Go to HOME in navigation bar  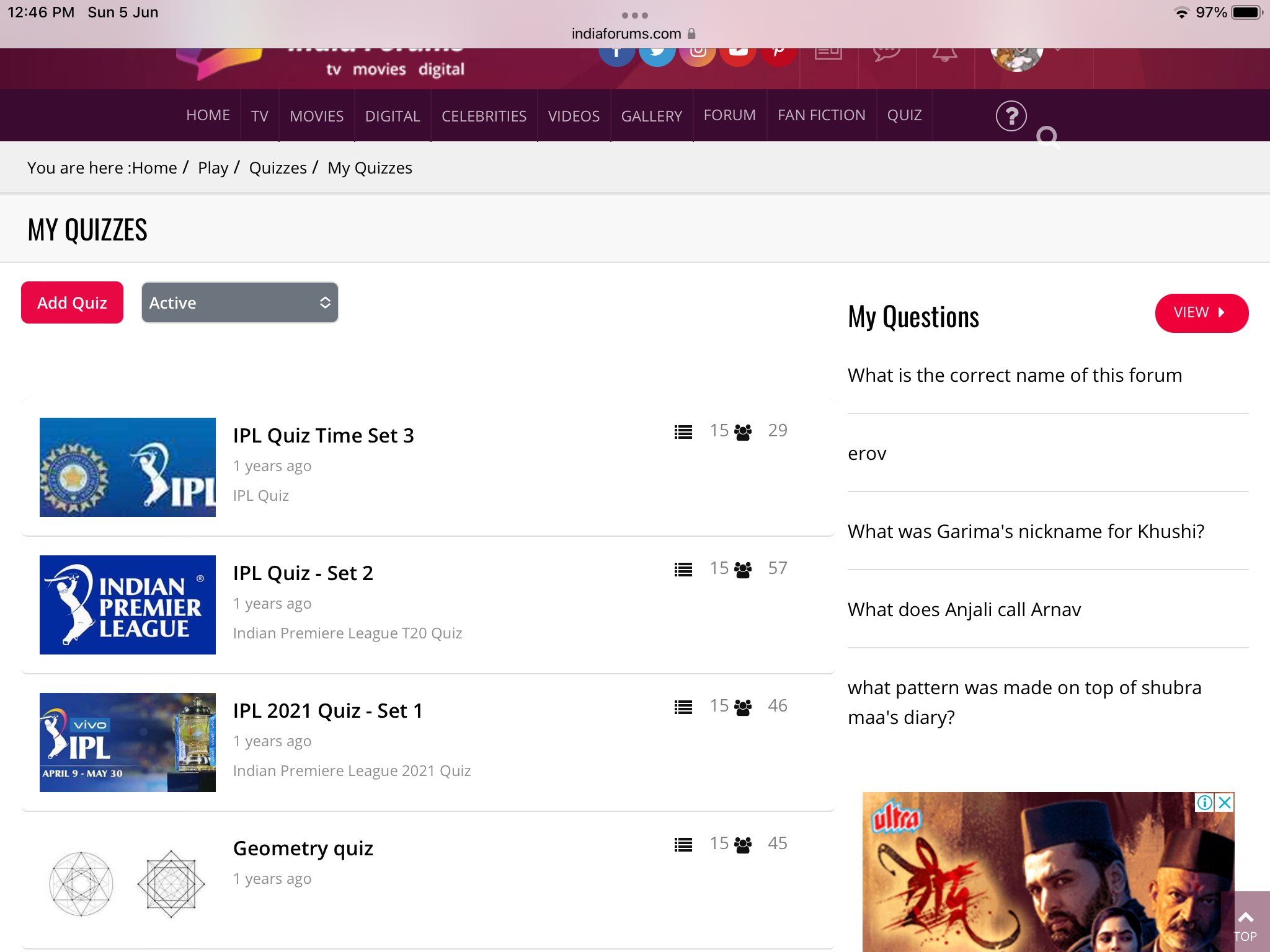208,115
